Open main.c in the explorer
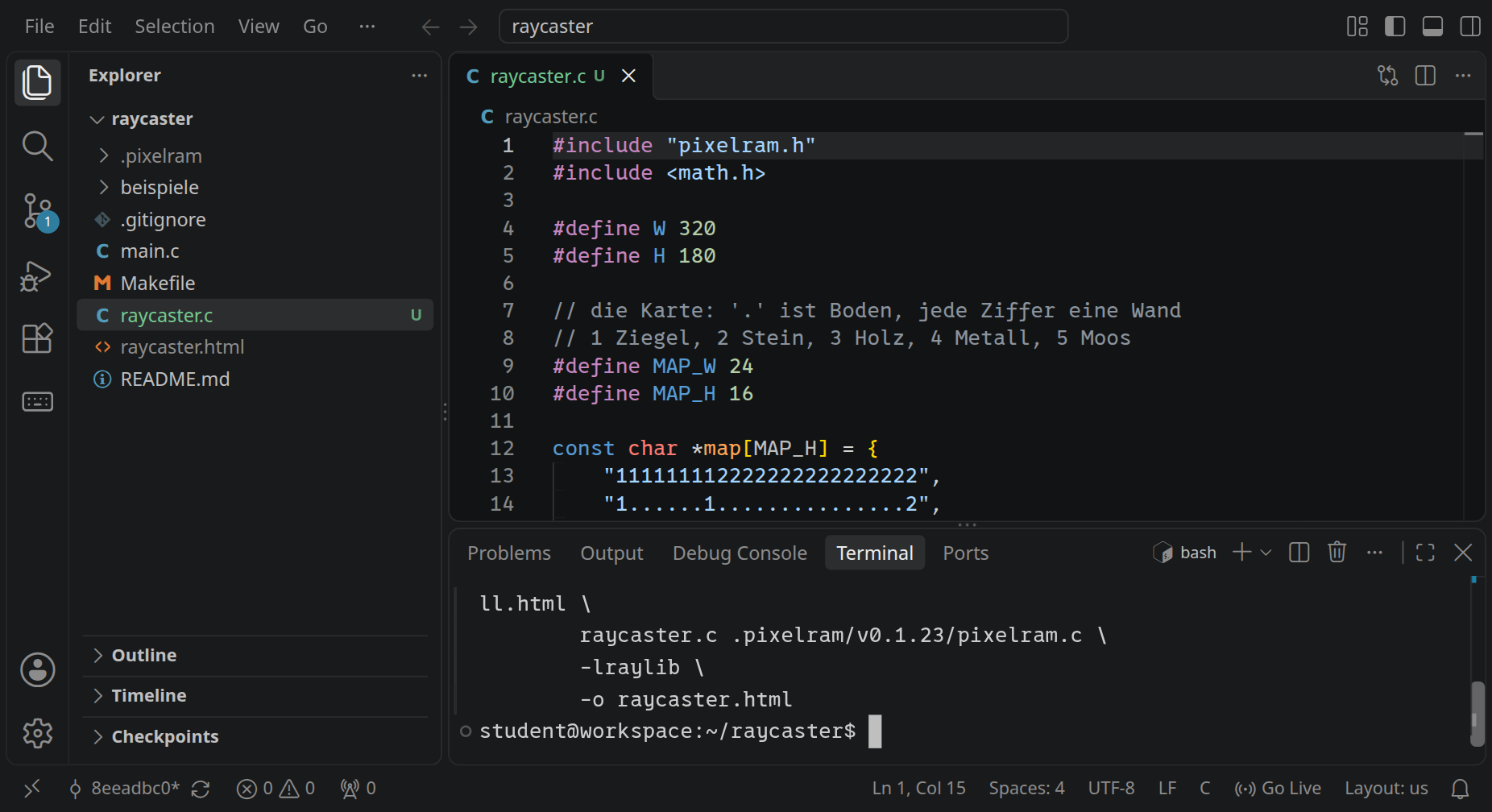 (255, 251)
